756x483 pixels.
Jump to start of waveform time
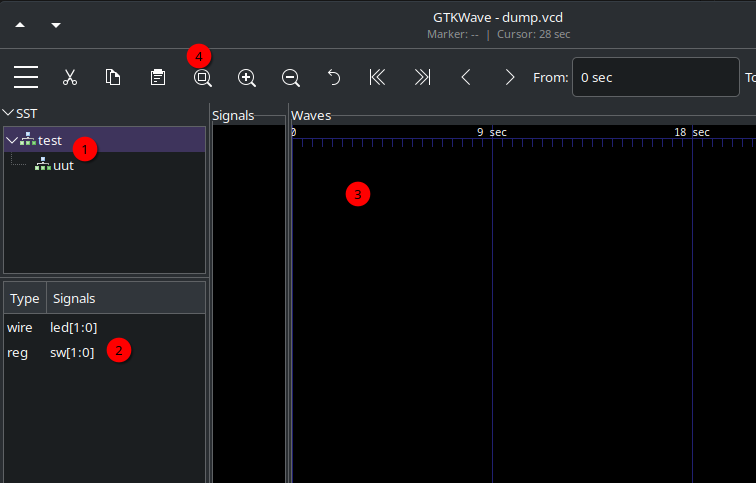pos(378,77)
